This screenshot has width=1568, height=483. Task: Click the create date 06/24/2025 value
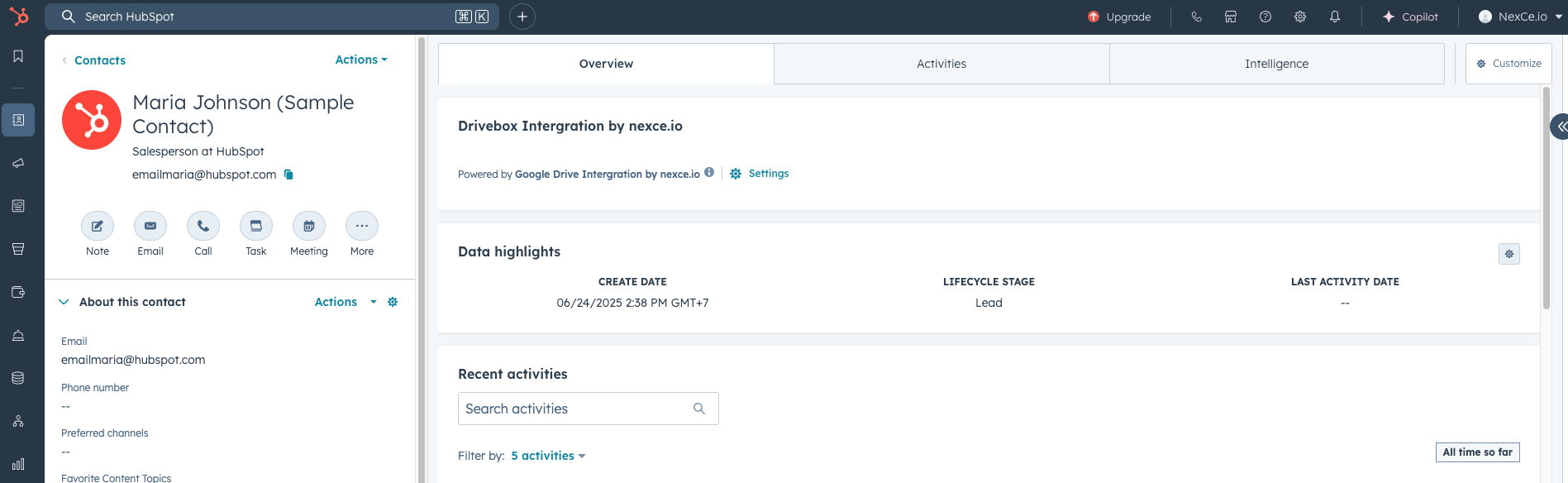[632, 303]
